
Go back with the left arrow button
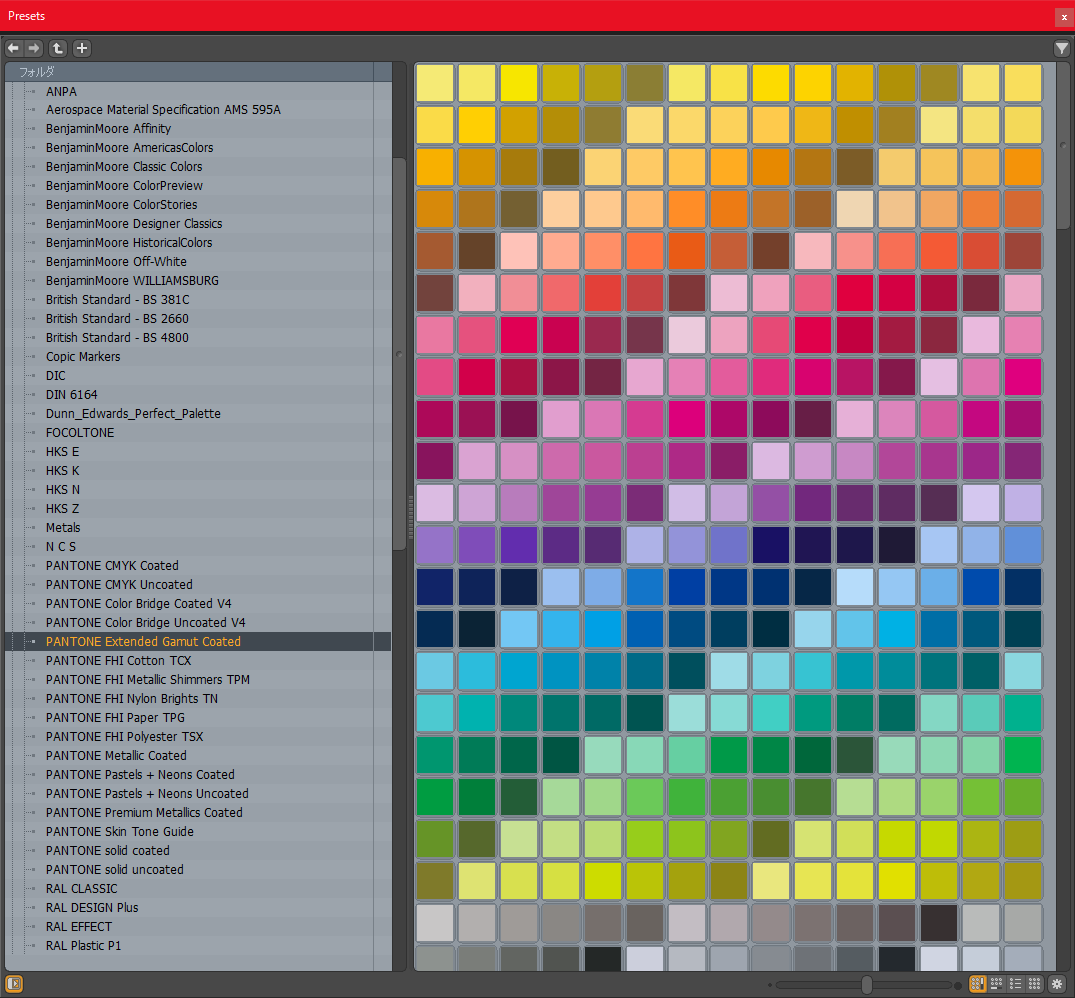[x=14, y=48]
